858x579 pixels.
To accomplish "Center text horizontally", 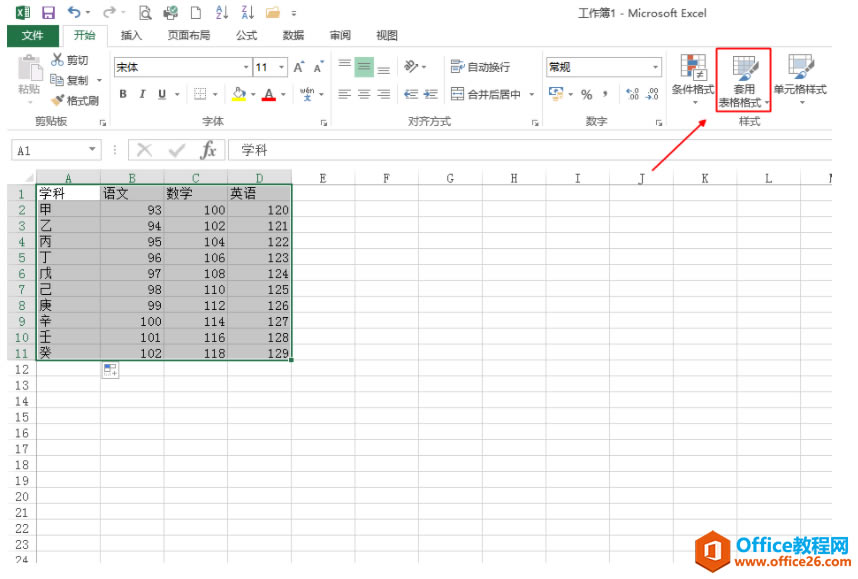I will tap(364, 94).
